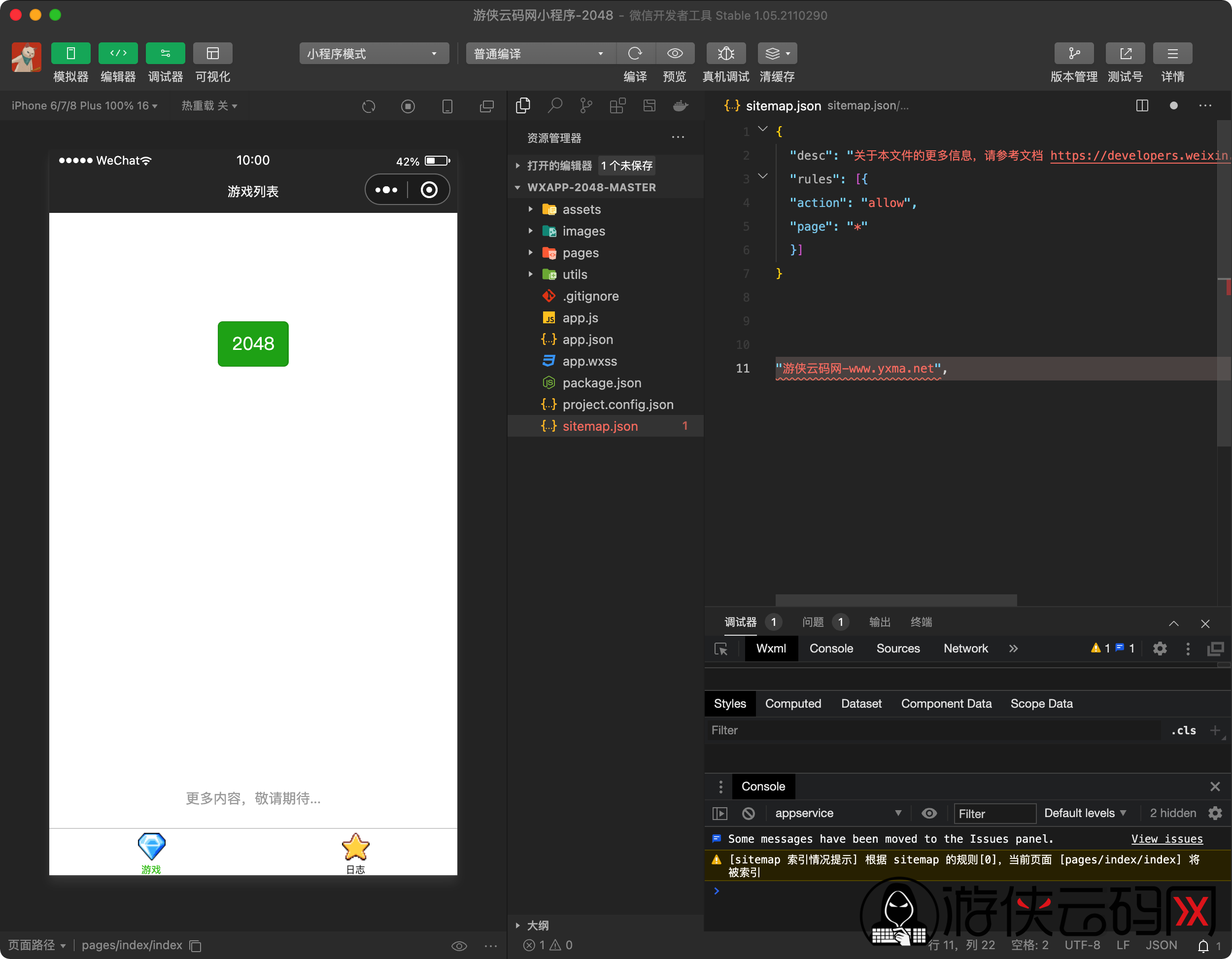Open the hot reload (热重载 关) dropdown
The height and width of the screenshot is (959, 1232).
[209, 105]
